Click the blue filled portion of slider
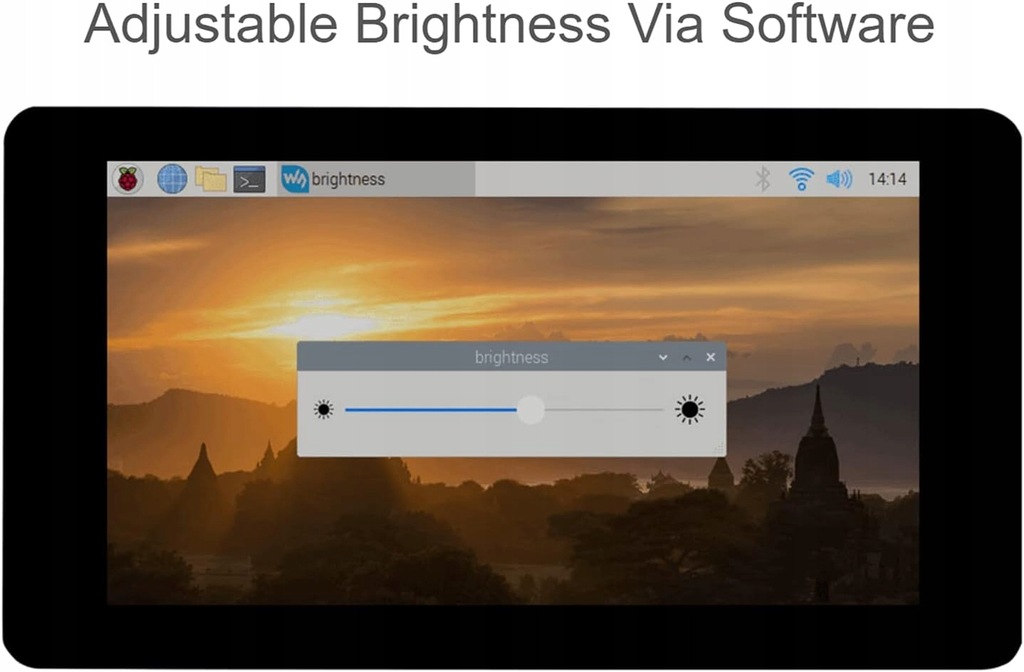 431,410
